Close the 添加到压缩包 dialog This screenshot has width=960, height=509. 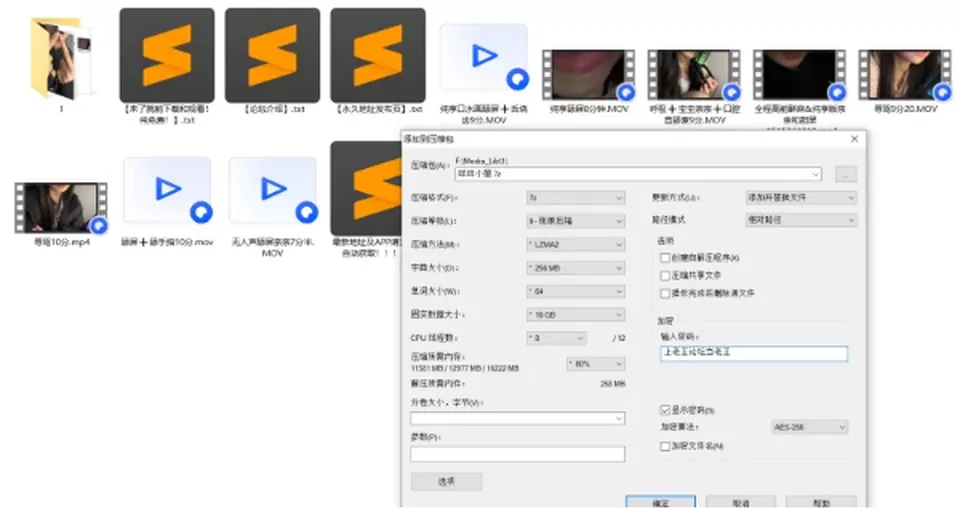[854, 139]
